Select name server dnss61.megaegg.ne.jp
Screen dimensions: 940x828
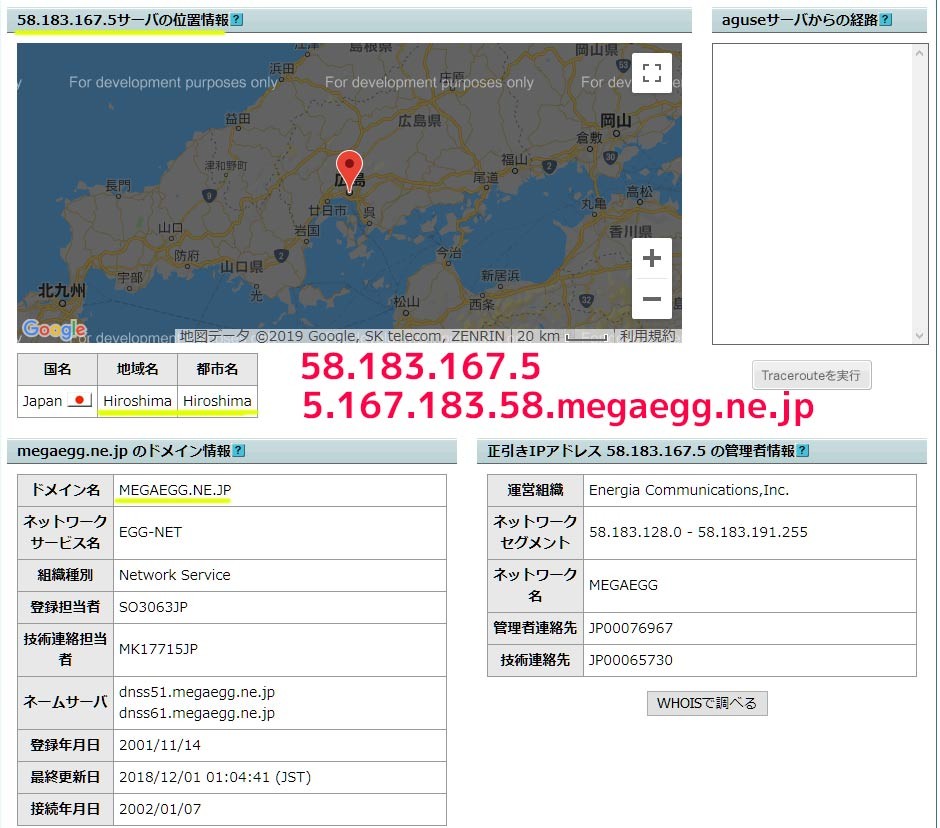pyautogui.click(x=197, y=713)
